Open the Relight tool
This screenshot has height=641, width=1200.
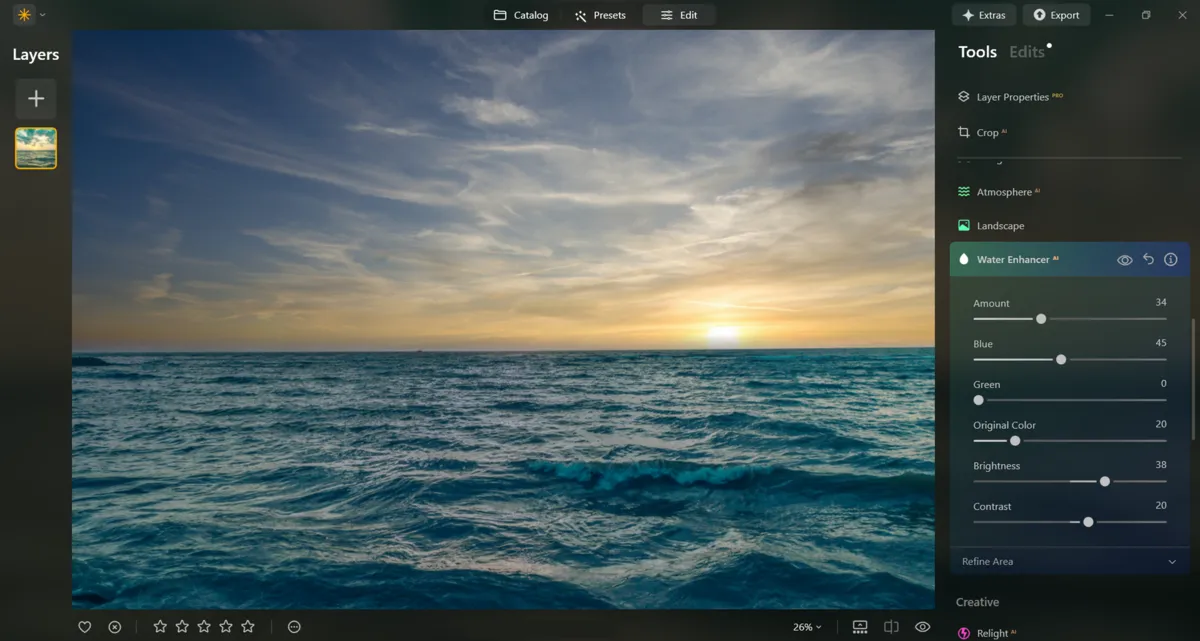tap(992, 633)
